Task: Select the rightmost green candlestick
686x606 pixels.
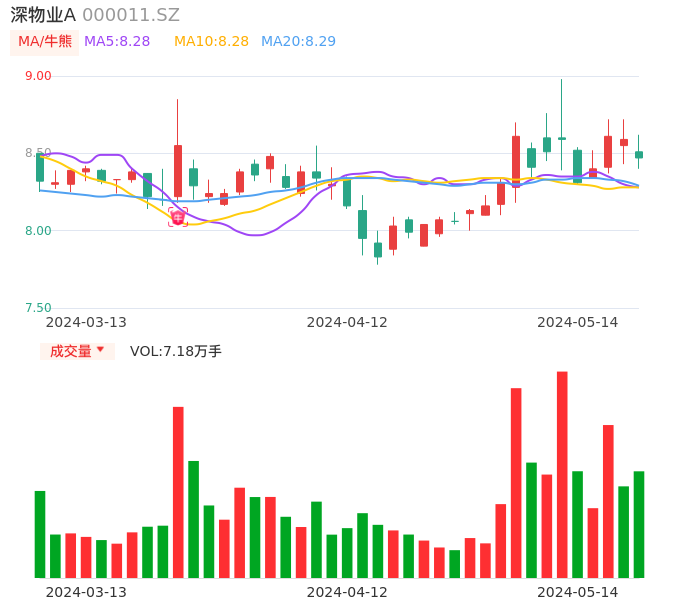Action: coord(639,155)
